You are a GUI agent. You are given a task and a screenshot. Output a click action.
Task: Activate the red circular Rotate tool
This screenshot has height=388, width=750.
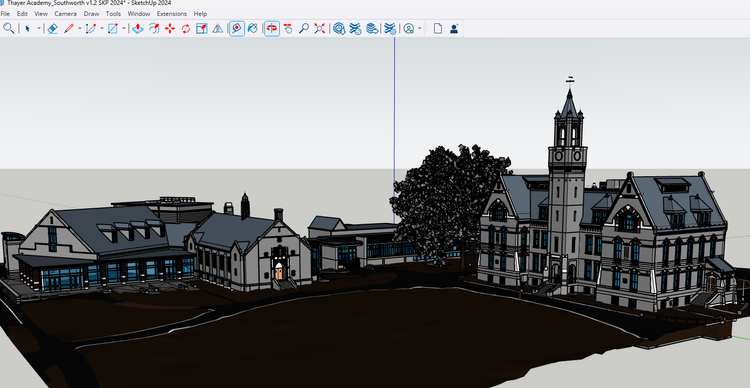186,29
